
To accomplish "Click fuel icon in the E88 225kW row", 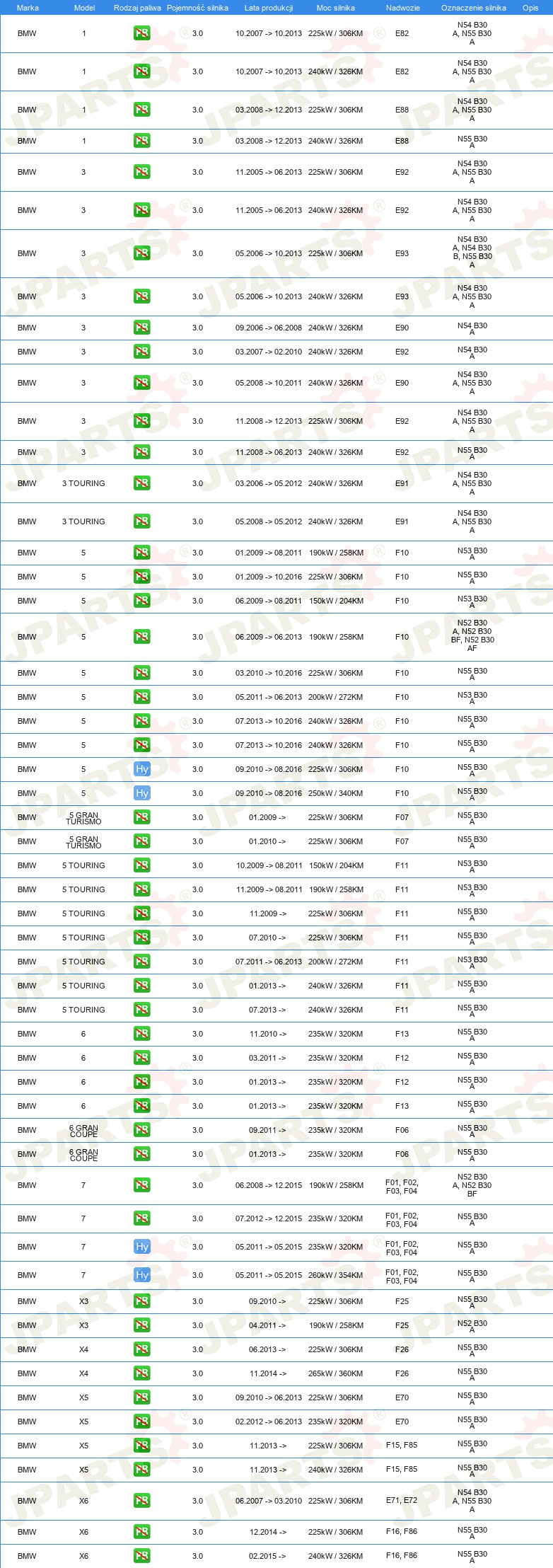I will [142, 110].
